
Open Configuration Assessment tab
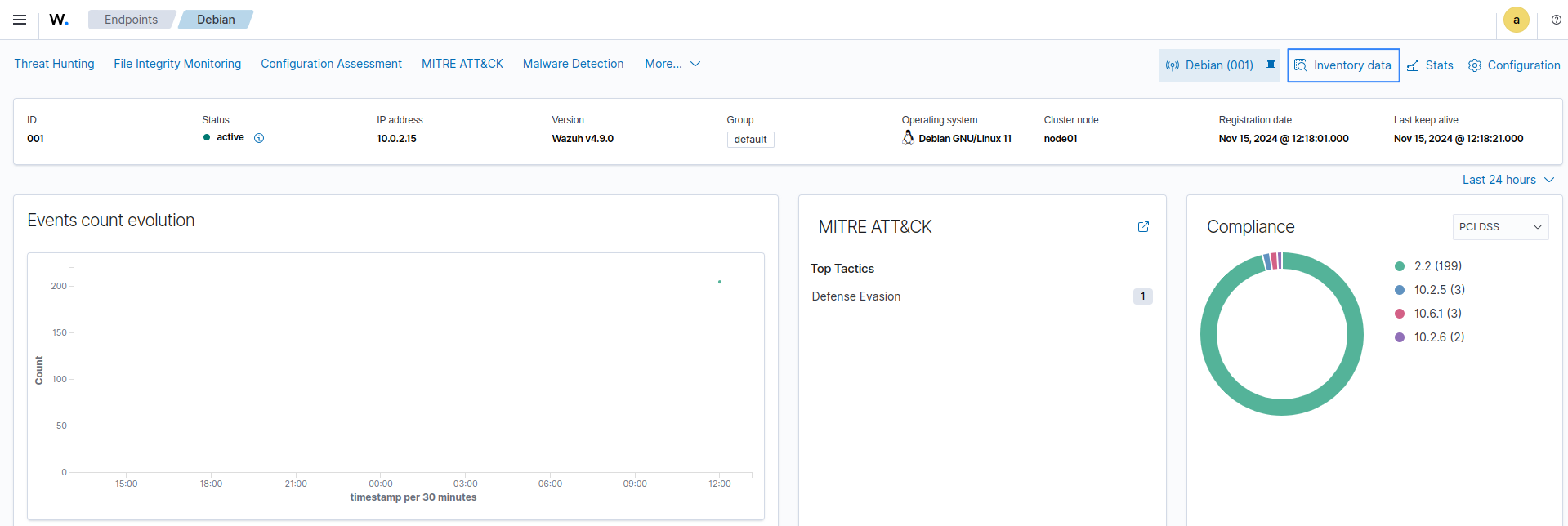pyautogui.click(x=331, y=64)
